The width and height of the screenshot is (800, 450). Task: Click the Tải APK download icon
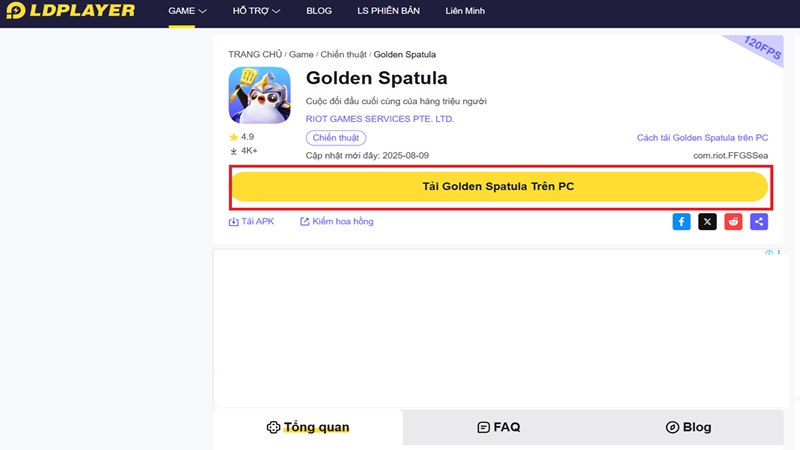point(233,221)
